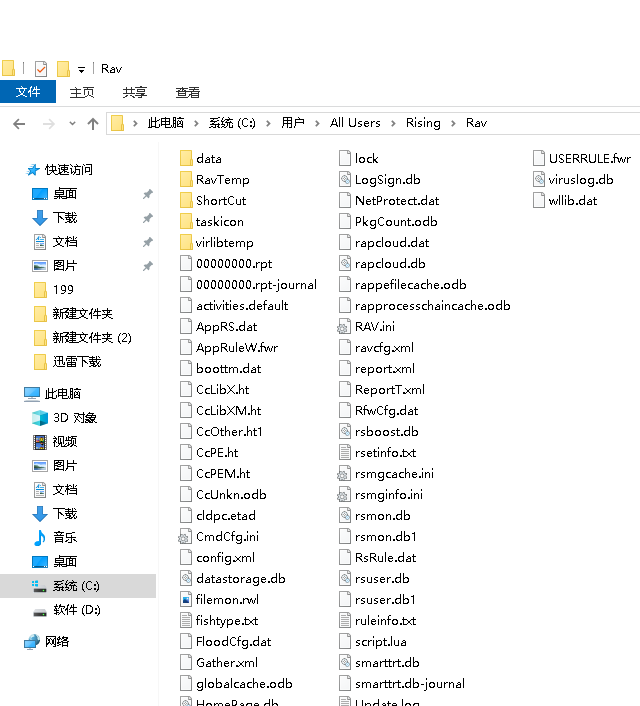Select the virlibtemp folder icon
This screenshot has width=640, height=706.
click(x=186, y=243)
